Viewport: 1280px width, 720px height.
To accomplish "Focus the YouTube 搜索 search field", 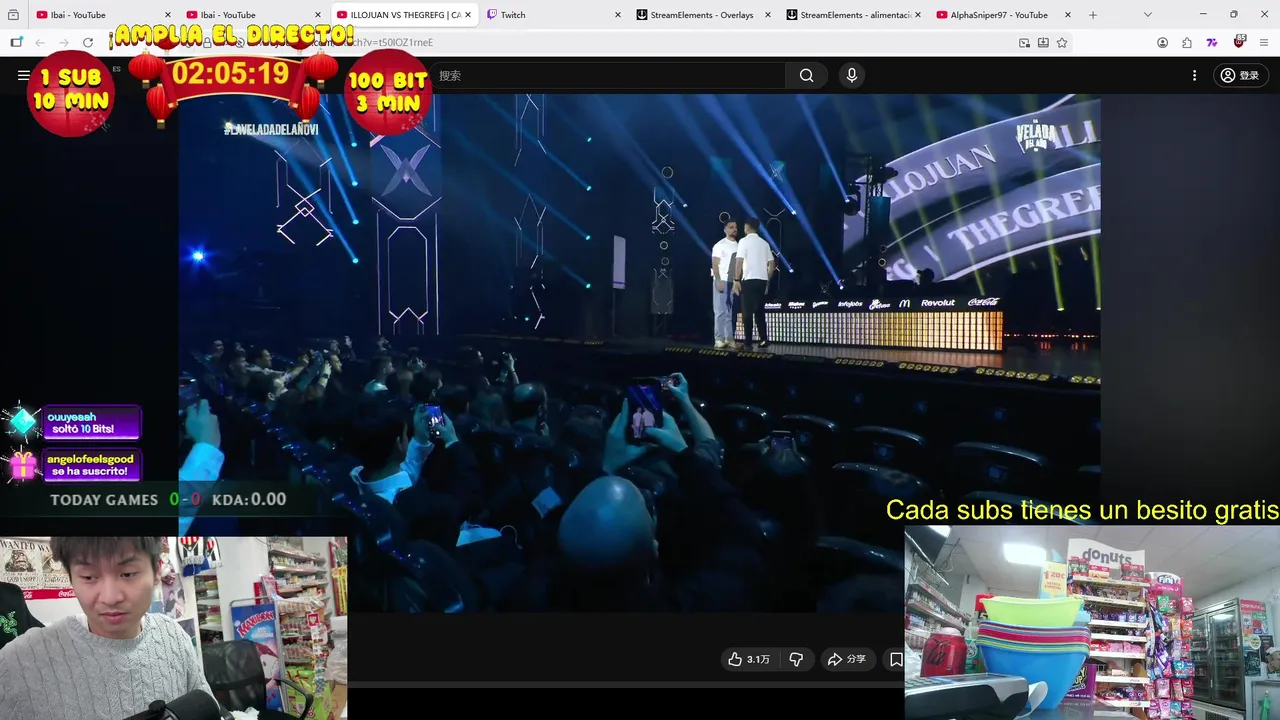I will pos(607,76).
